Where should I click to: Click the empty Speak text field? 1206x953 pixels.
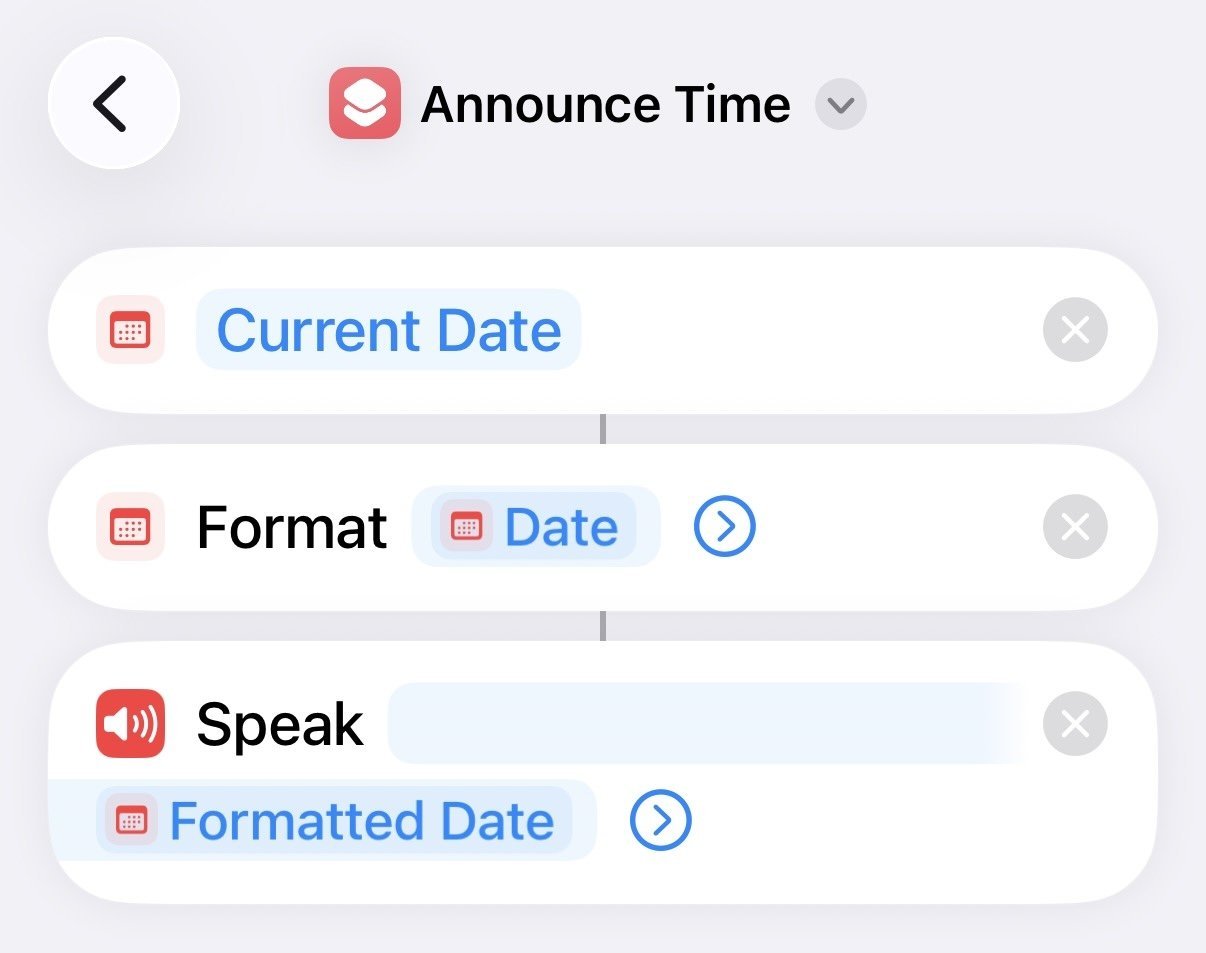click(x=700, y=724)
